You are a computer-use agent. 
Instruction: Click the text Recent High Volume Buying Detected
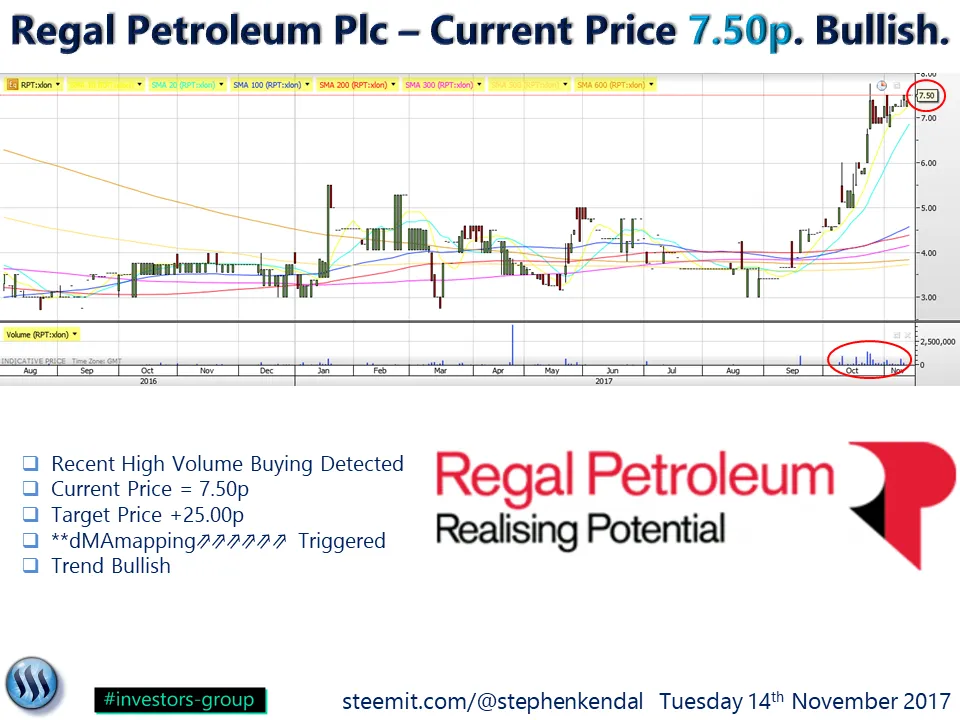point(227,464)
